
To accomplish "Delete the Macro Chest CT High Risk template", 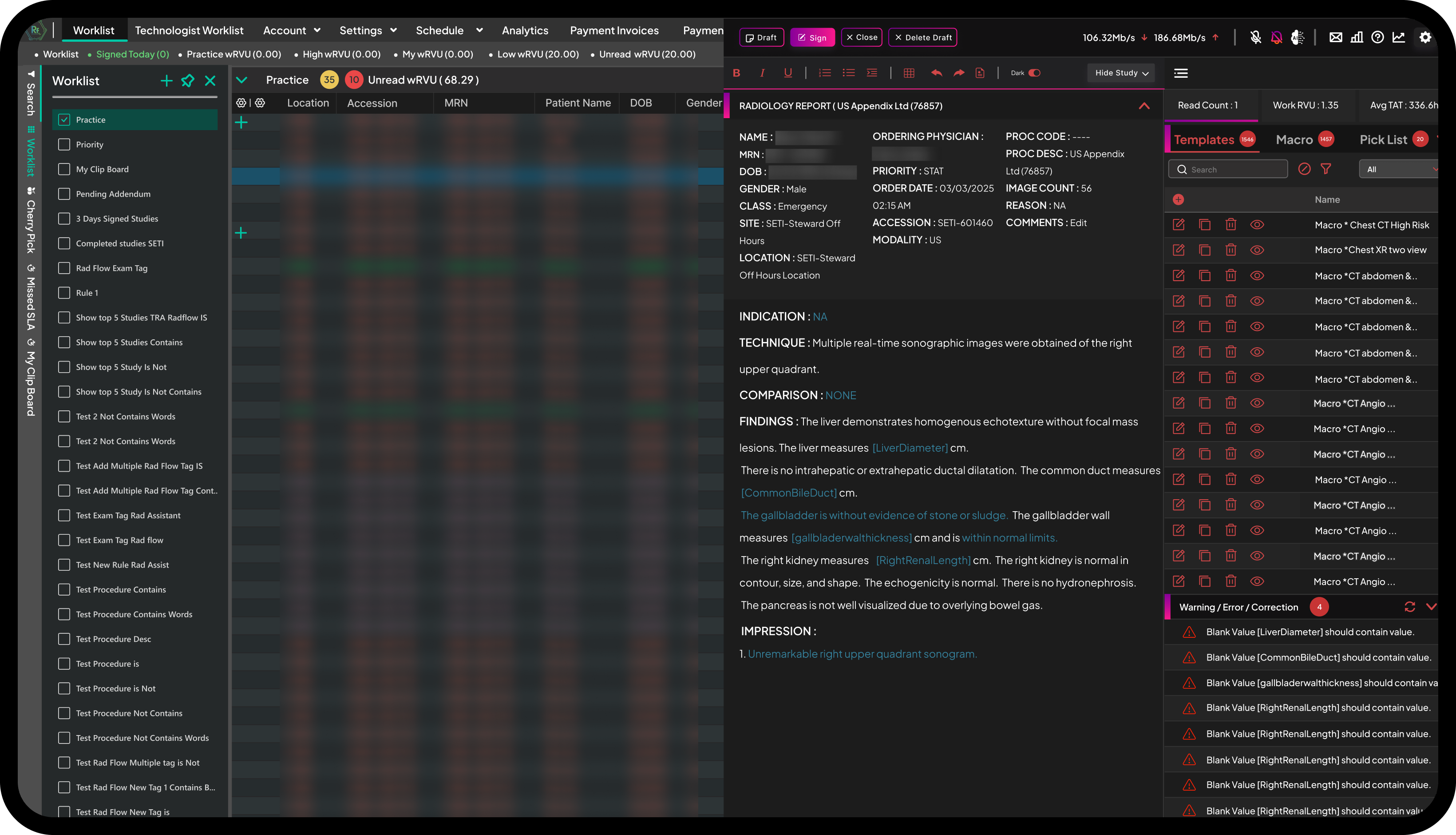I will [1230, 225].
